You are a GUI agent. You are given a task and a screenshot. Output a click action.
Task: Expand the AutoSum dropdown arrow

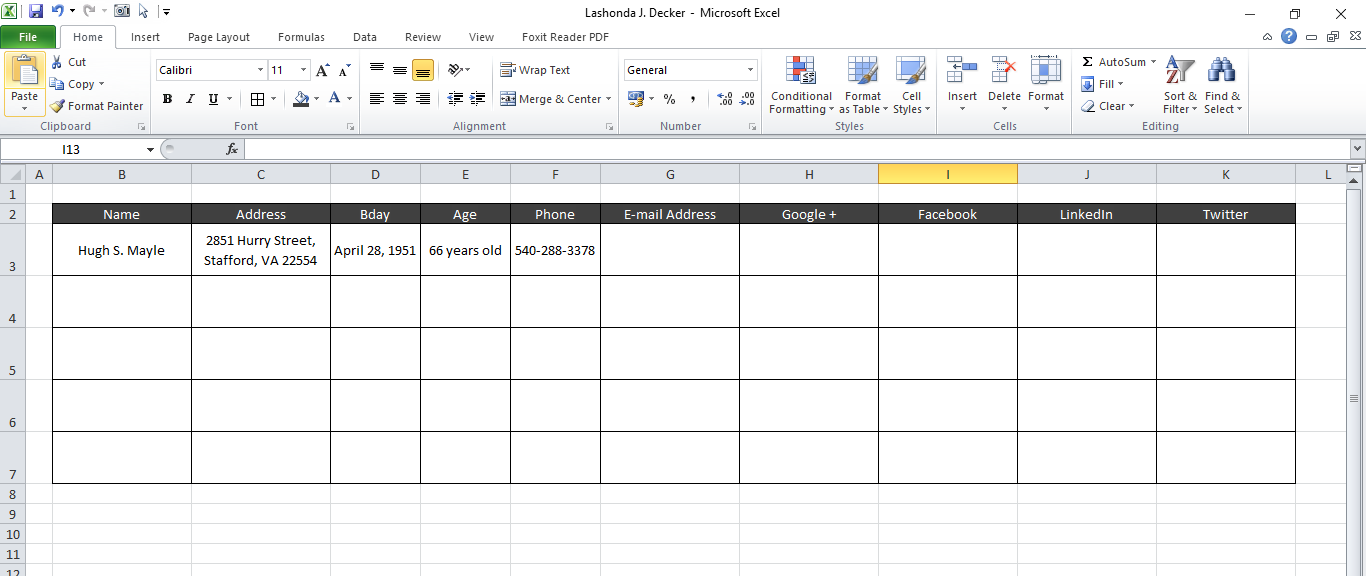[x=1153, y=62]
